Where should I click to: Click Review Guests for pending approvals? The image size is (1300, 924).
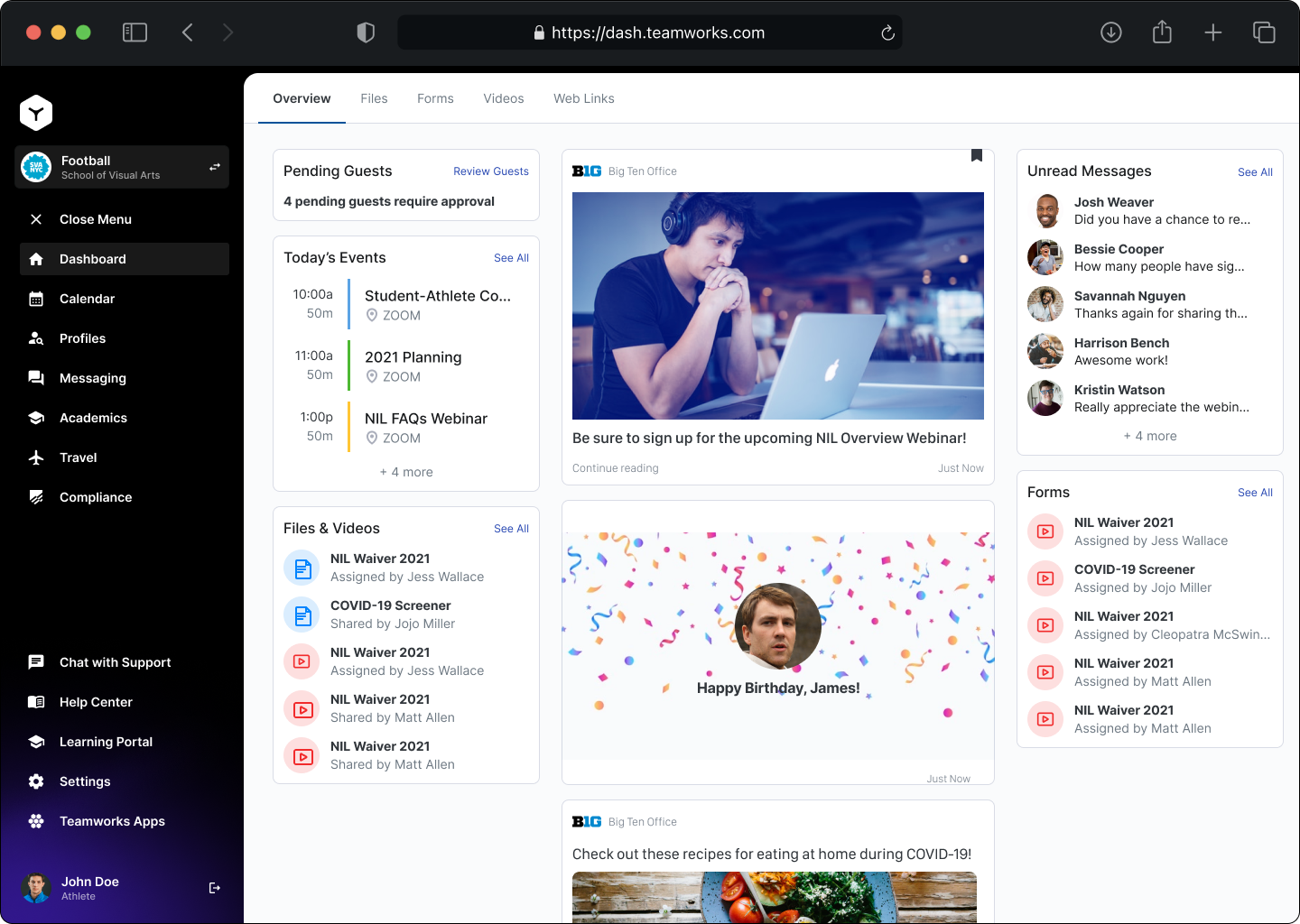point(491,171)
